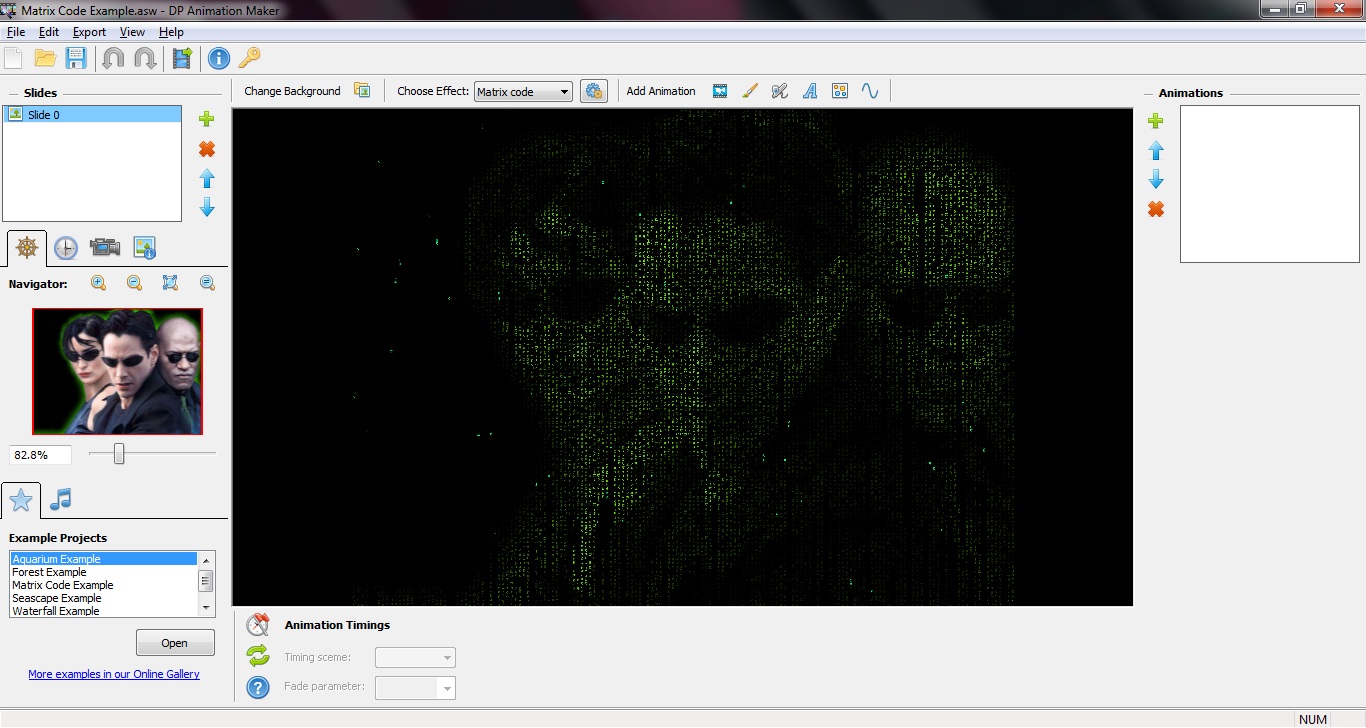Switch to the clock timing tab
The height and width of the screenshot is (728, 1366).
pos(66,247)
